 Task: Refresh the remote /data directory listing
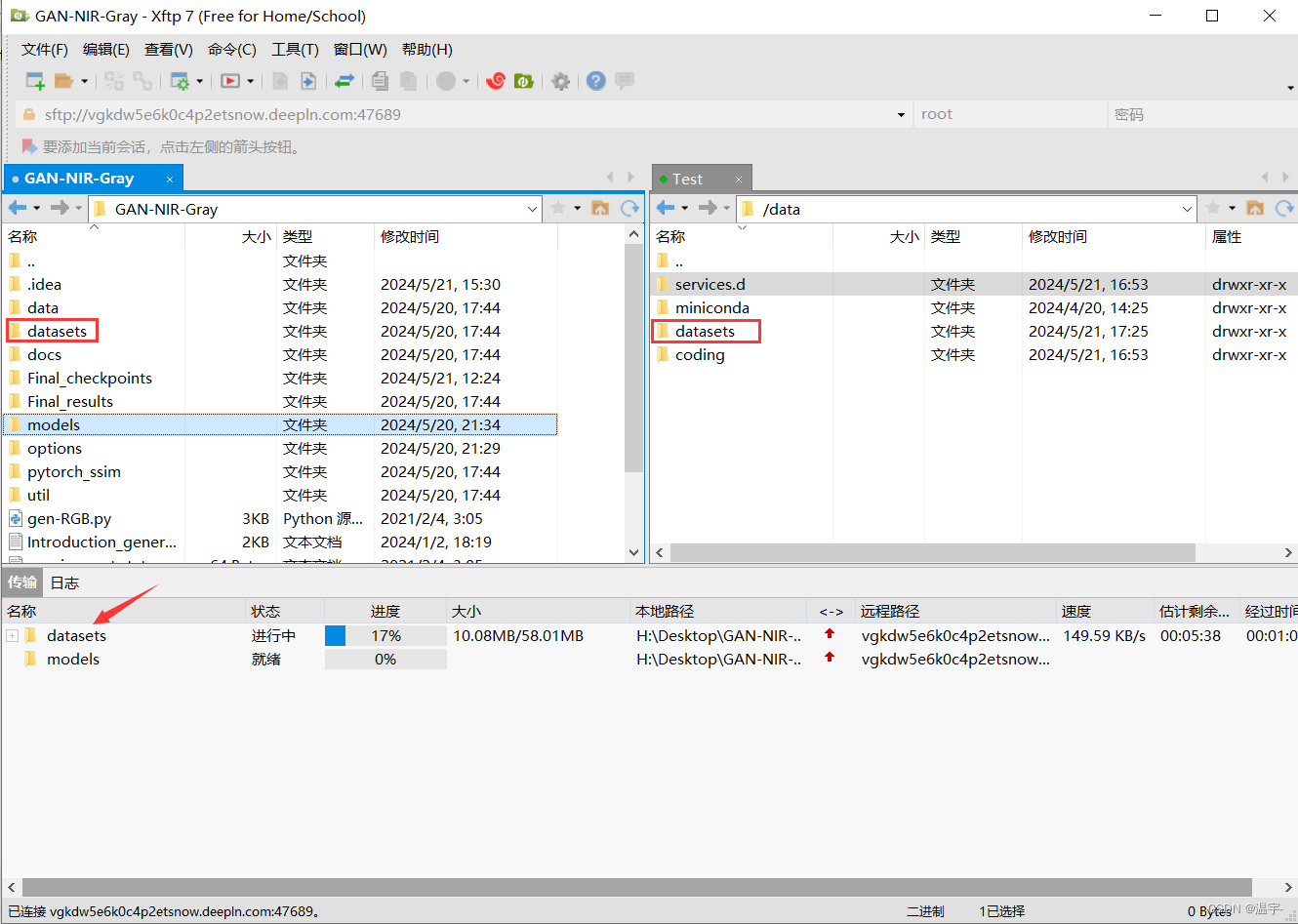[x=1286, y=208]
